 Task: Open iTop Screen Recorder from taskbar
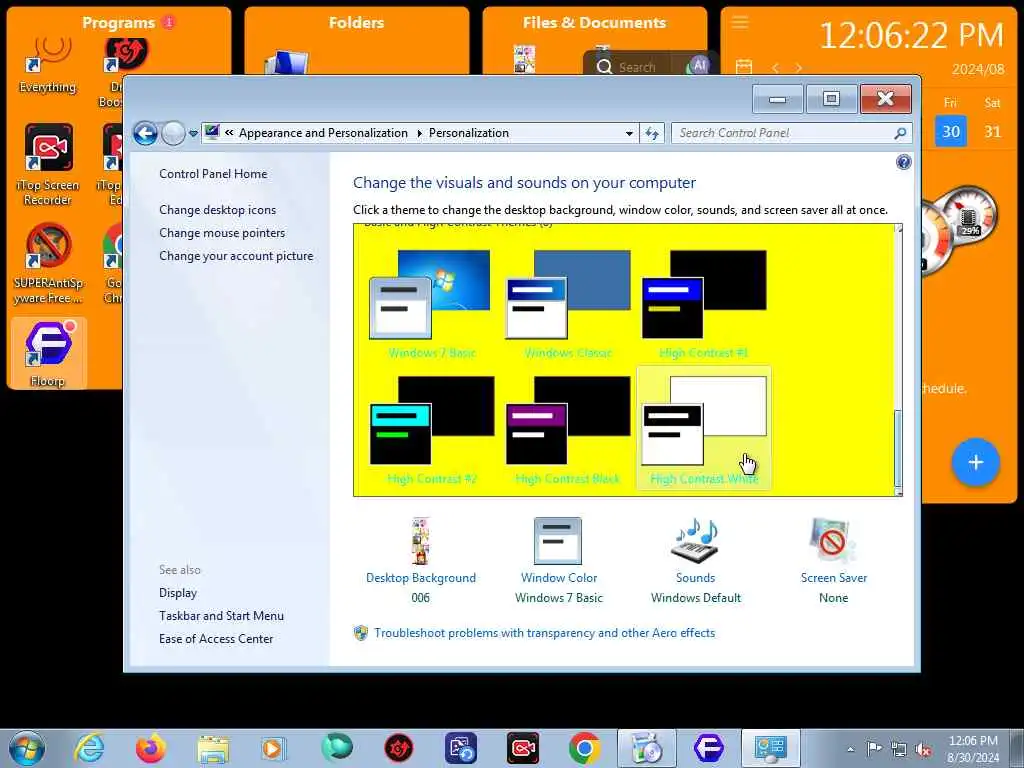pos(523,748)
